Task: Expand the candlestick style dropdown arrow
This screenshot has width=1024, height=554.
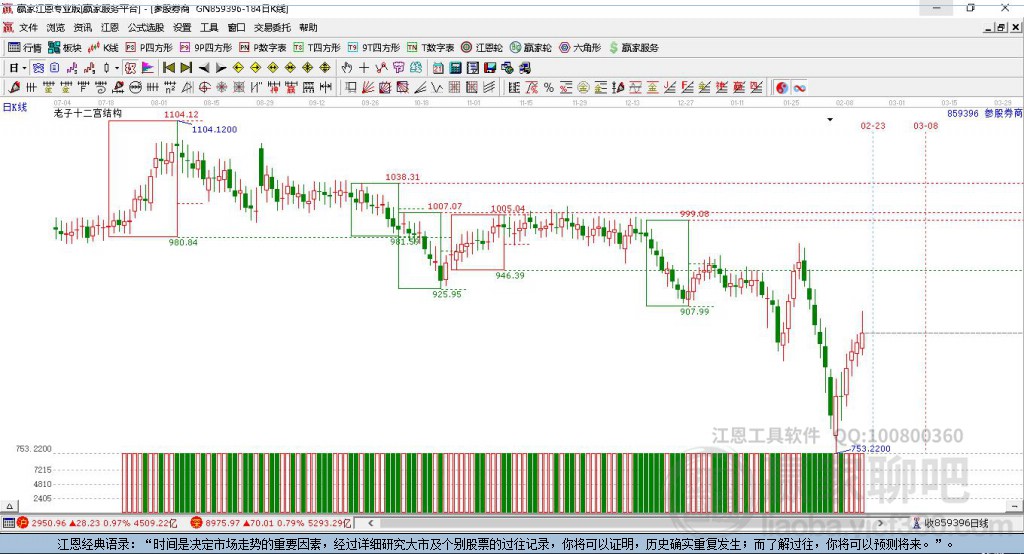Action: point(117,68)
